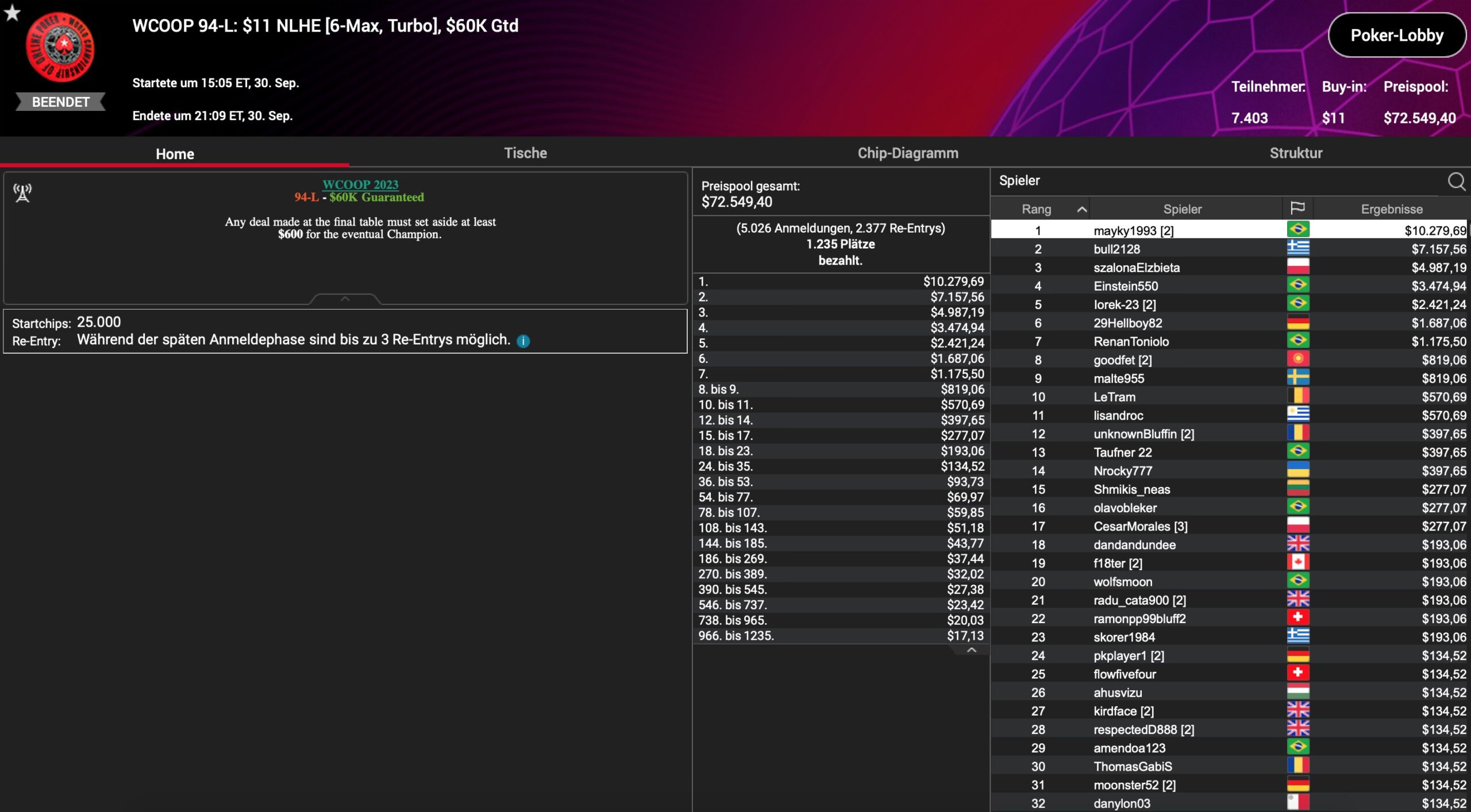Click Poland flag next to szalonaElzbieta
This screenshot has height=812, width=1471.
pos(1298,266)
